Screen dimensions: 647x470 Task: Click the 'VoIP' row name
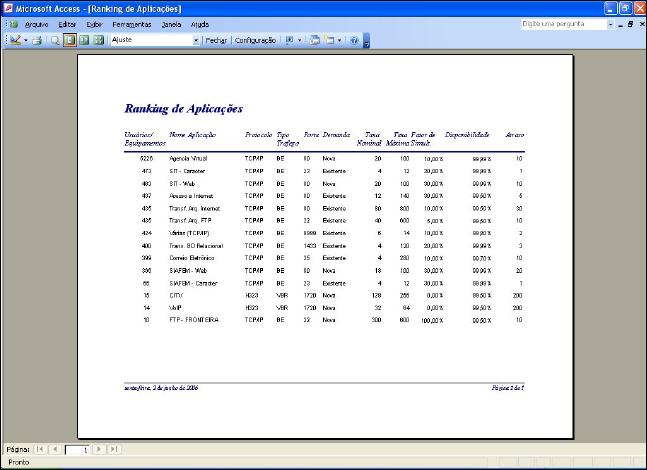coord(175,308)
